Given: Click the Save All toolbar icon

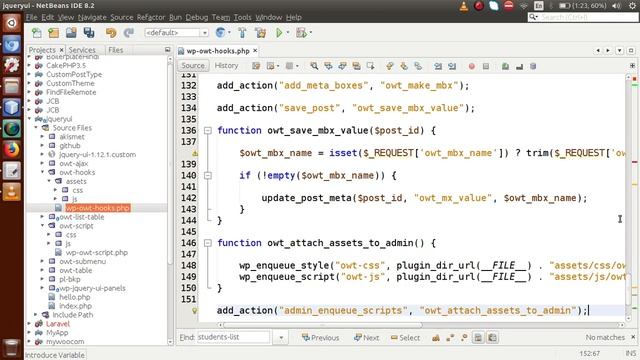Looking at the screenshot, I should (x=89, y=33).
